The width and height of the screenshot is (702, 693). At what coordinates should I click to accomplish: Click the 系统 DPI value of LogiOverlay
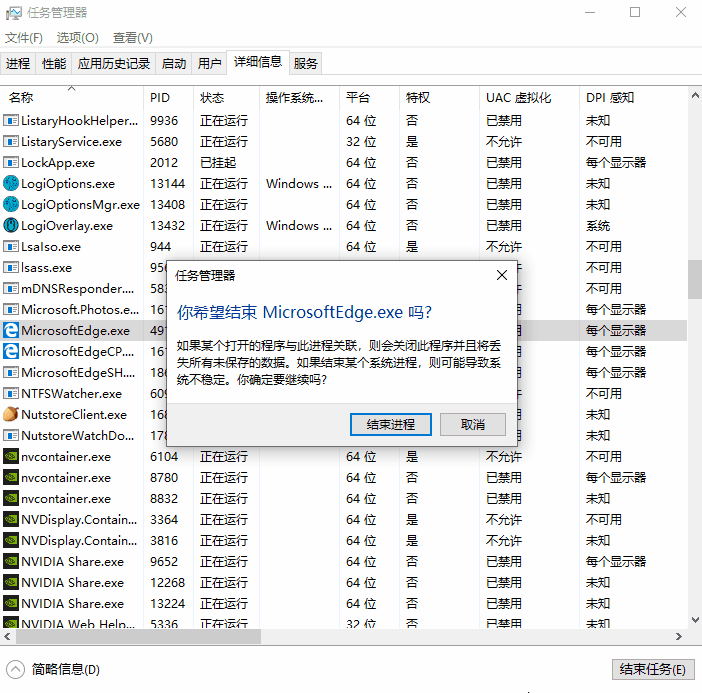[x=598, y=226]
